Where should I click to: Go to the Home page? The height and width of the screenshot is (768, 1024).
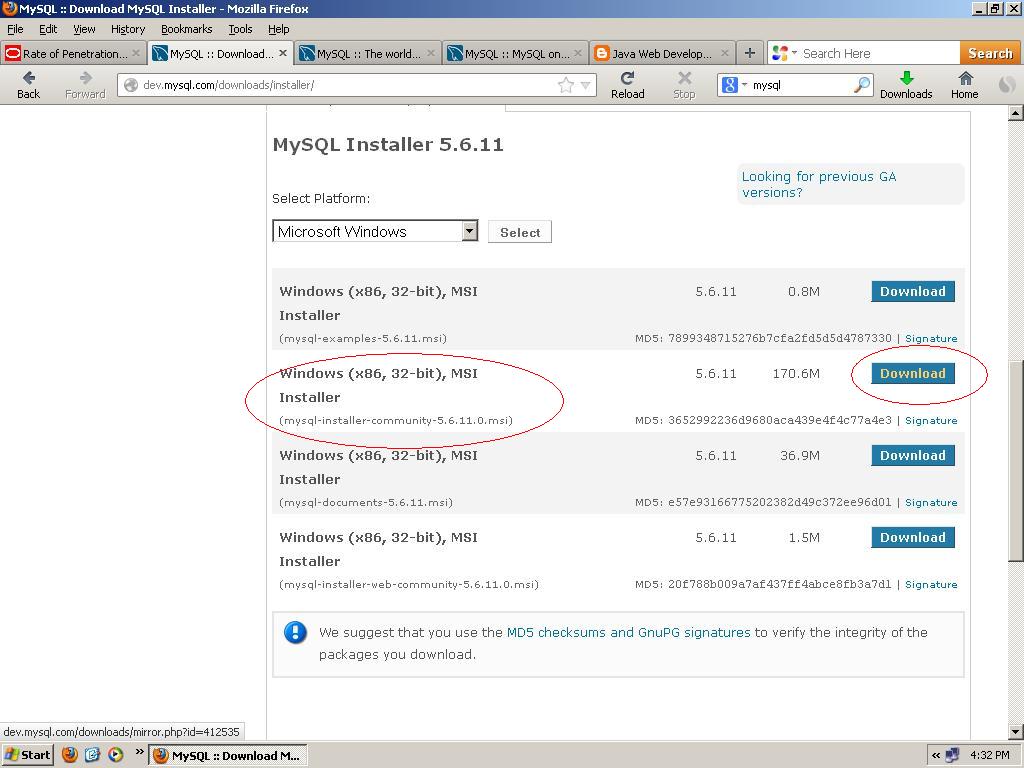(965, 85)
